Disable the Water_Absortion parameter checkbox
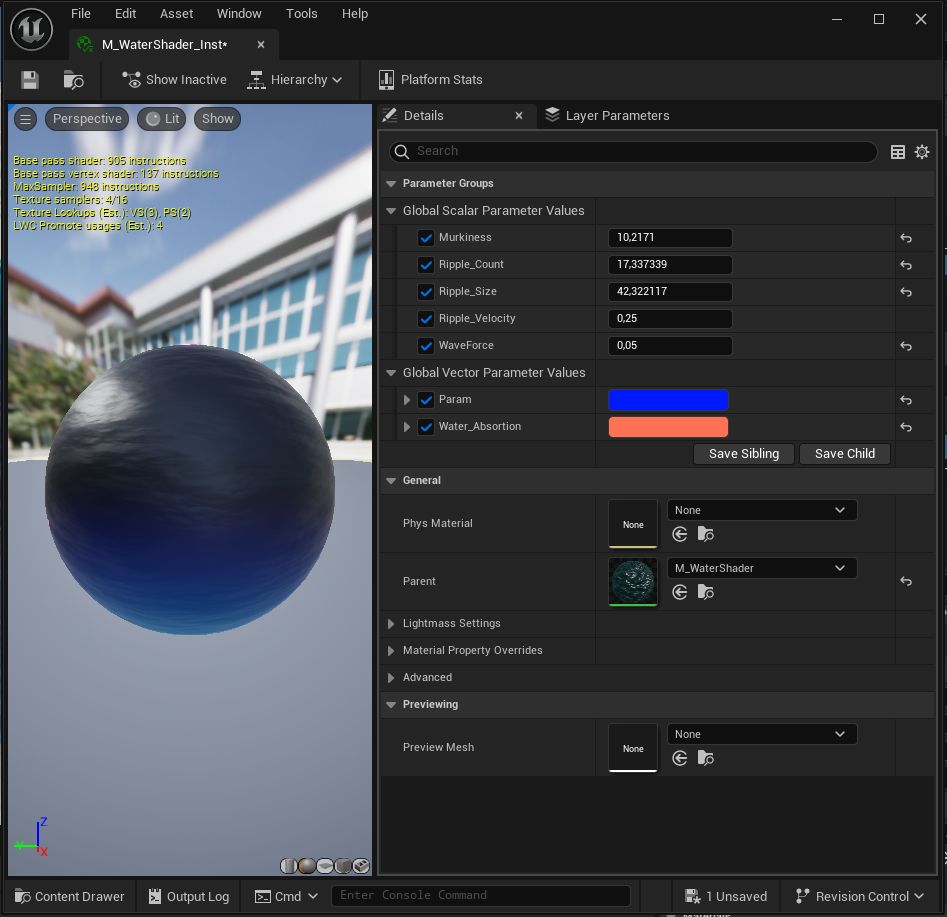The image size is (947, 917). click(x=426, y=427)
